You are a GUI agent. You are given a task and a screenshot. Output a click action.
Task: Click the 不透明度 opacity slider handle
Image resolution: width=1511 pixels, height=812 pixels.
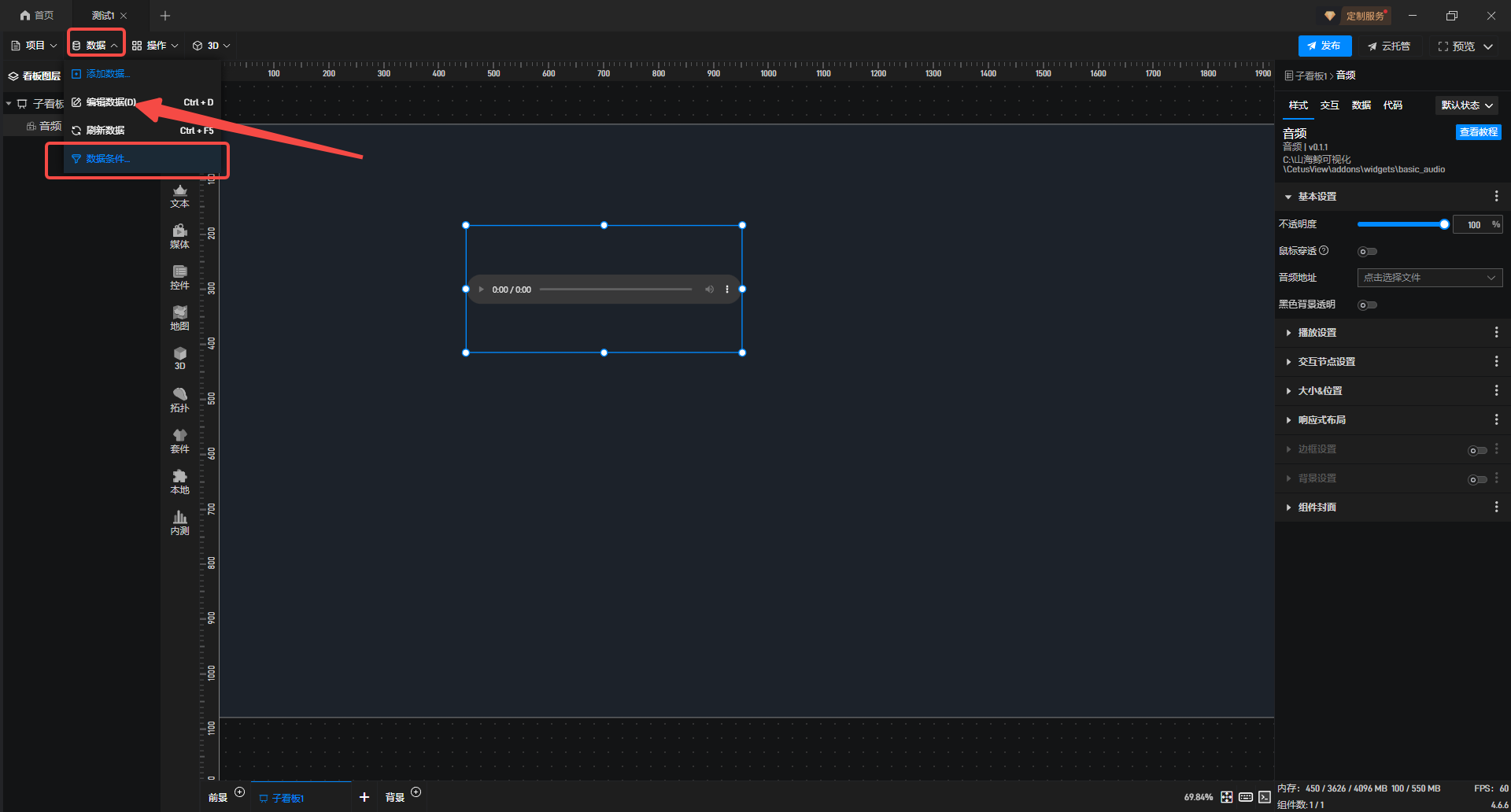click(1444, 225)
